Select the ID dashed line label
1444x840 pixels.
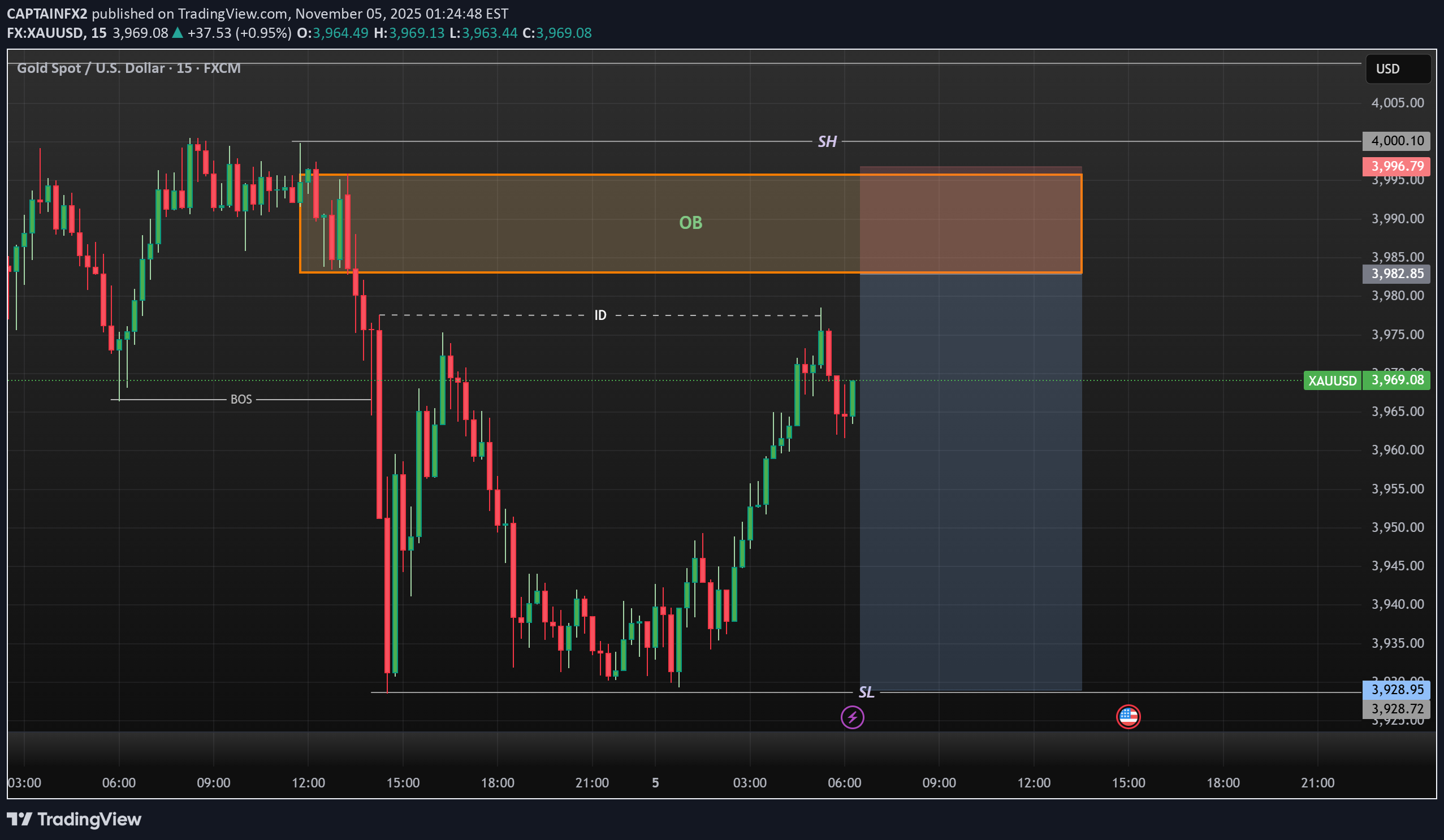click(x=600, y=315)
